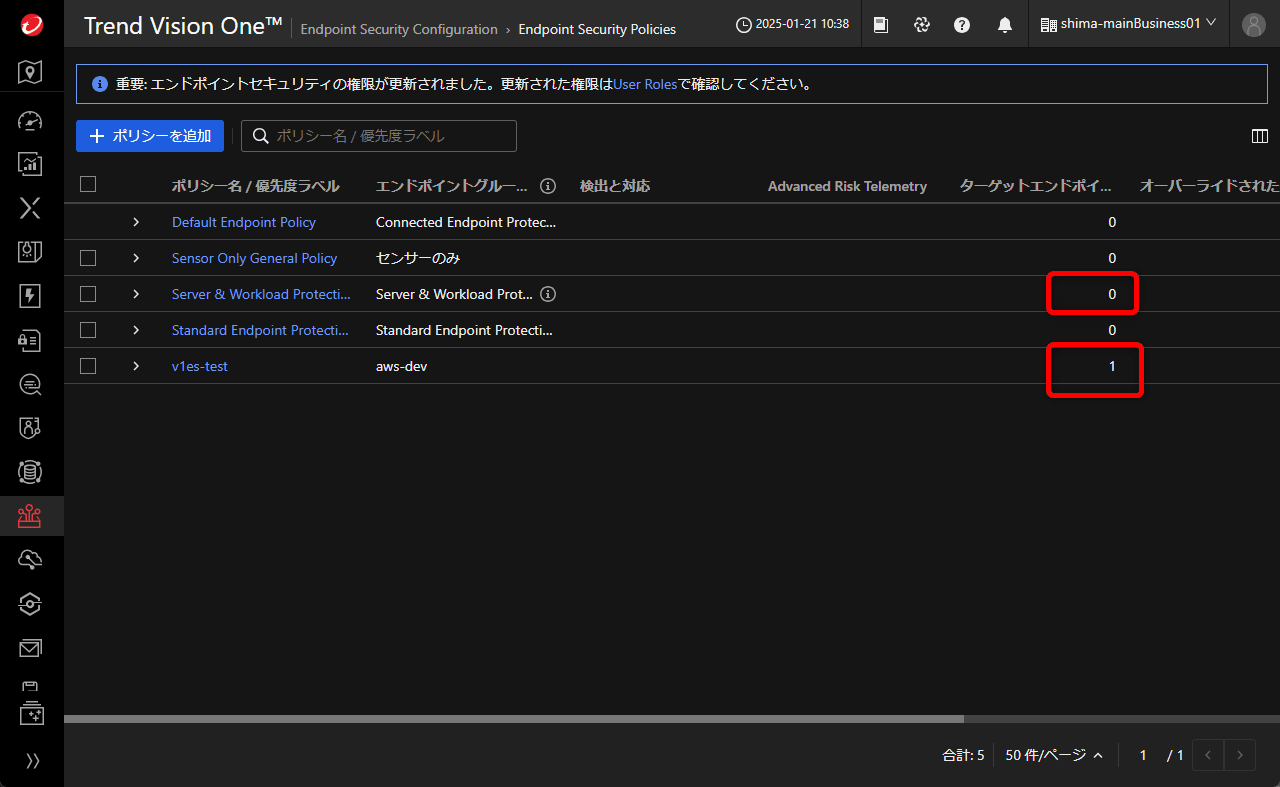
Task: Click the ポリシーを追加 button
Action: click(x=150, y=136)
